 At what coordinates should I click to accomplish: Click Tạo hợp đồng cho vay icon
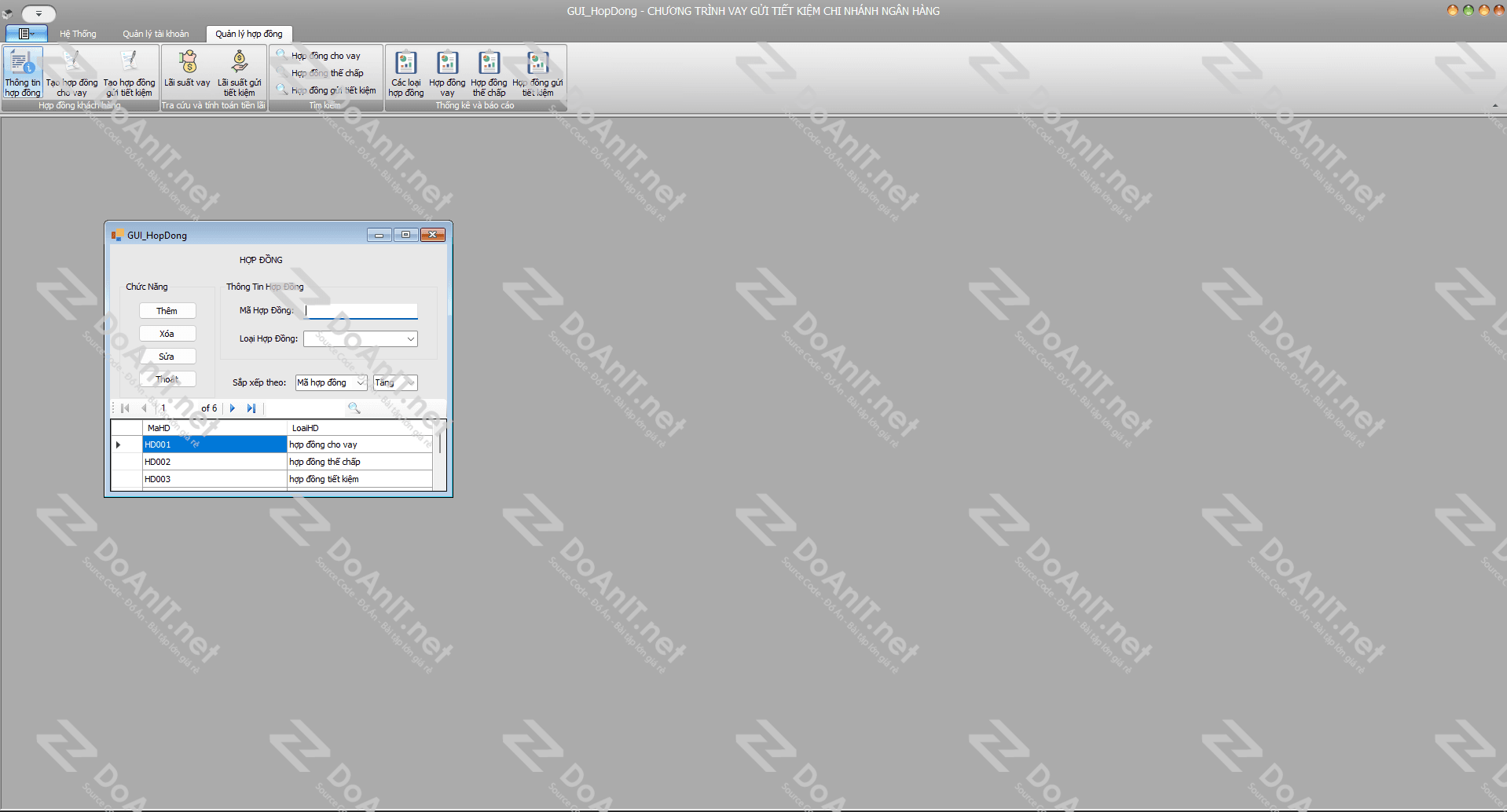[71, 72]
